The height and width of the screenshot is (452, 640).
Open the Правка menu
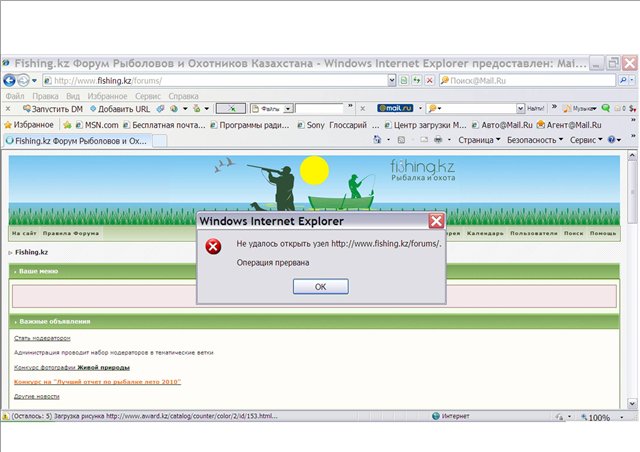click(x=45, y=96)
